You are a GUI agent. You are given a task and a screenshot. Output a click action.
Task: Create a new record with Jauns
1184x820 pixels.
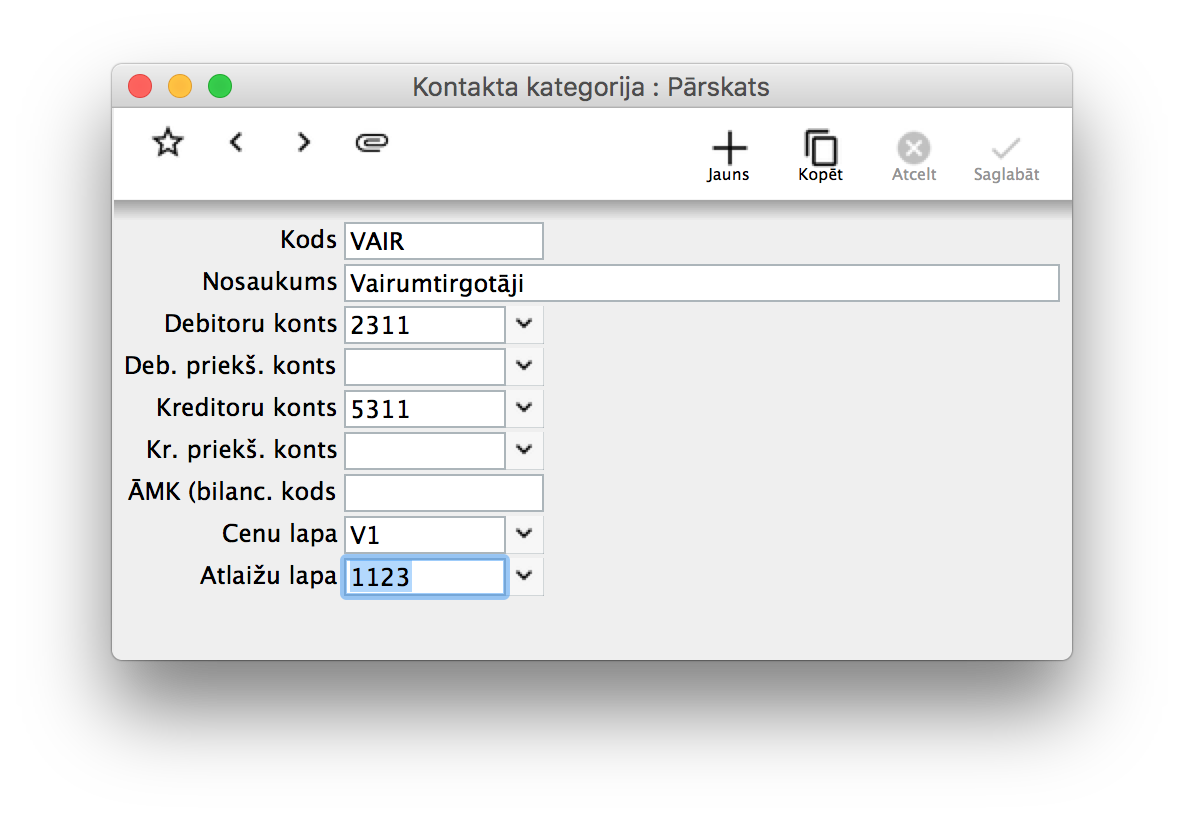coord(729,156)
